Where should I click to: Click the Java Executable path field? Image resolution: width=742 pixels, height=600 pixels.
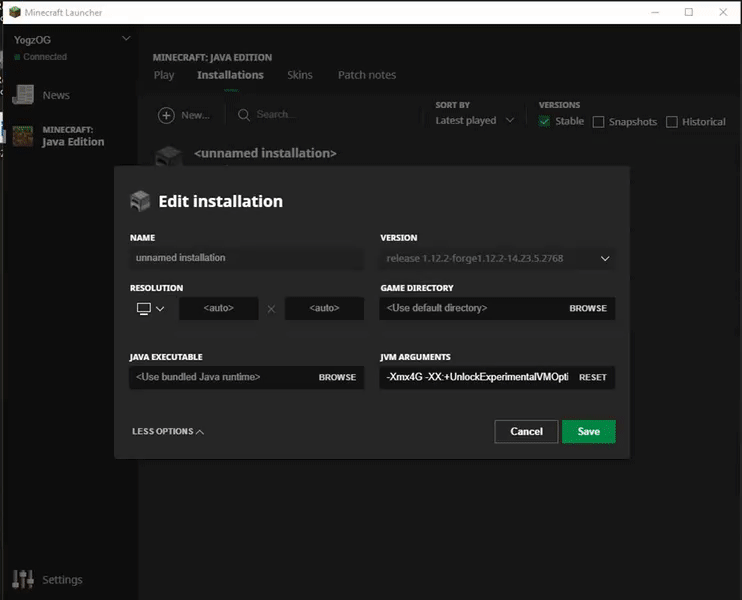tap(220, 378)
